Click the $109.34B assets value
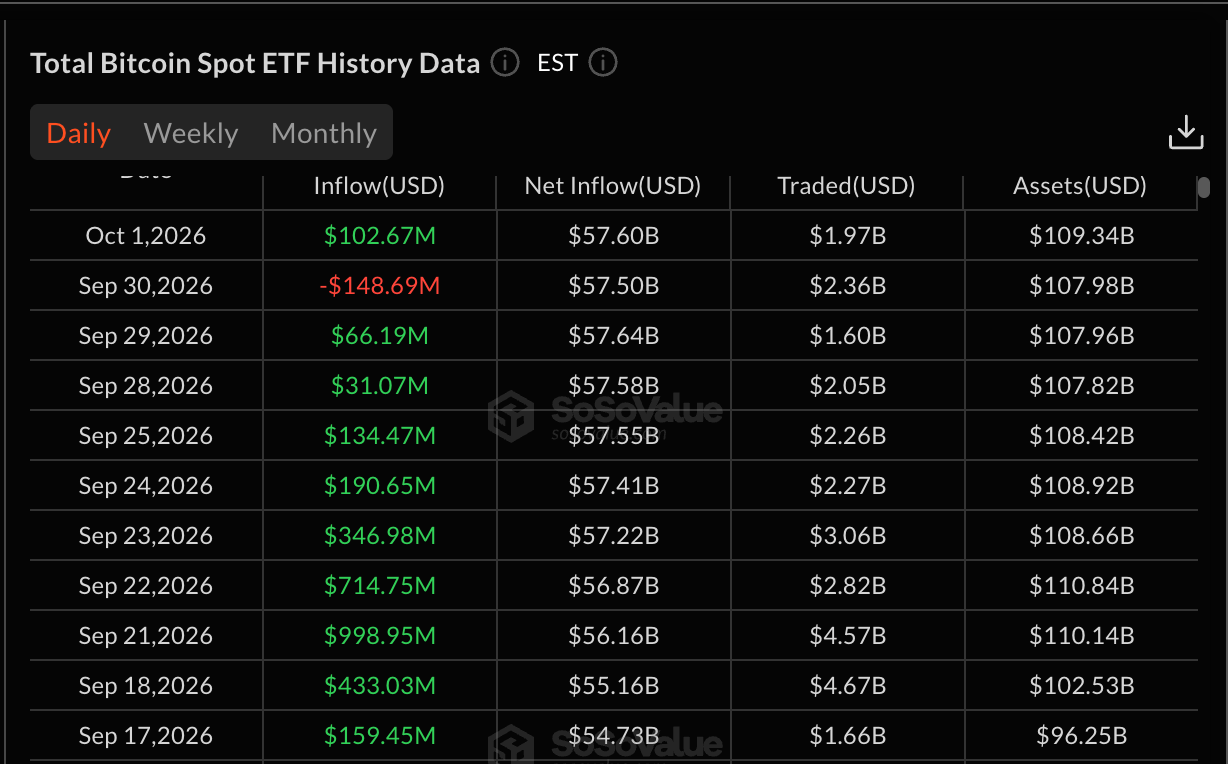Image resolution: width=1228 pixels, height=764 pixels. point(1082,236)
